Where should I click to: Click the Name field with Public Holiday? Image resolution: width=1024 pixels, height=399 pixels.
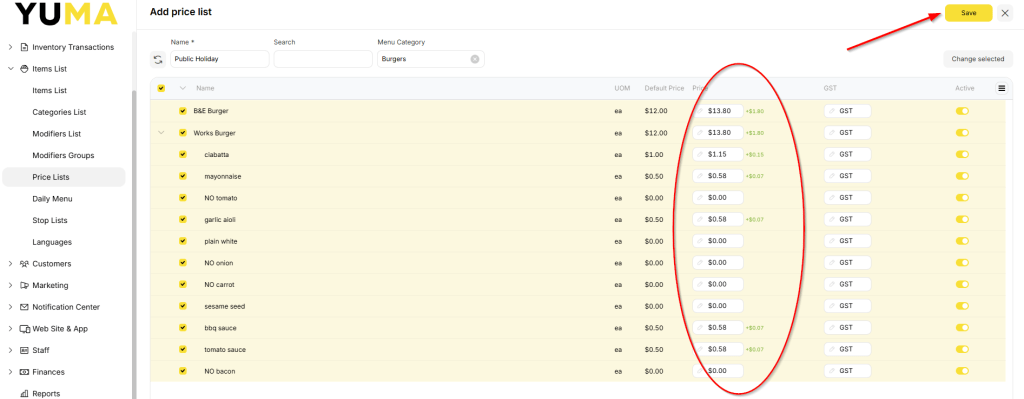click(220, 59)
